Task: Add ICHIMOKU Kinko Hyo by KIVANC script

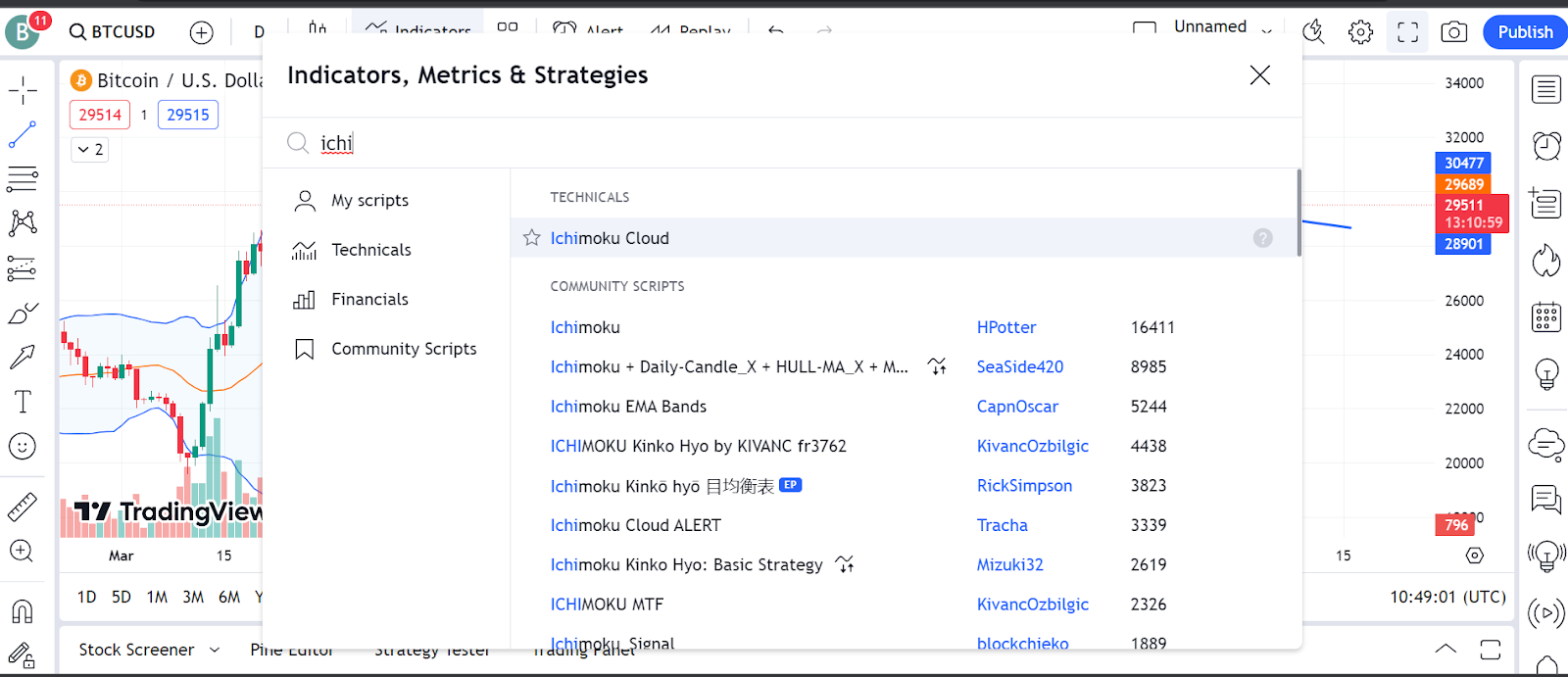Action: (698, 446)
